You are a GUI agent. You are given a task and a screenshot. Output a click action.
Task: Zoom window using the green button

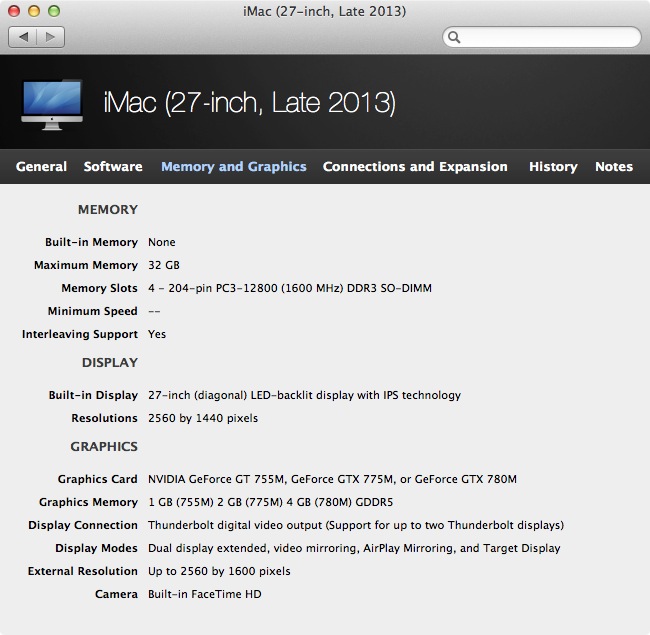pos(54,11)
